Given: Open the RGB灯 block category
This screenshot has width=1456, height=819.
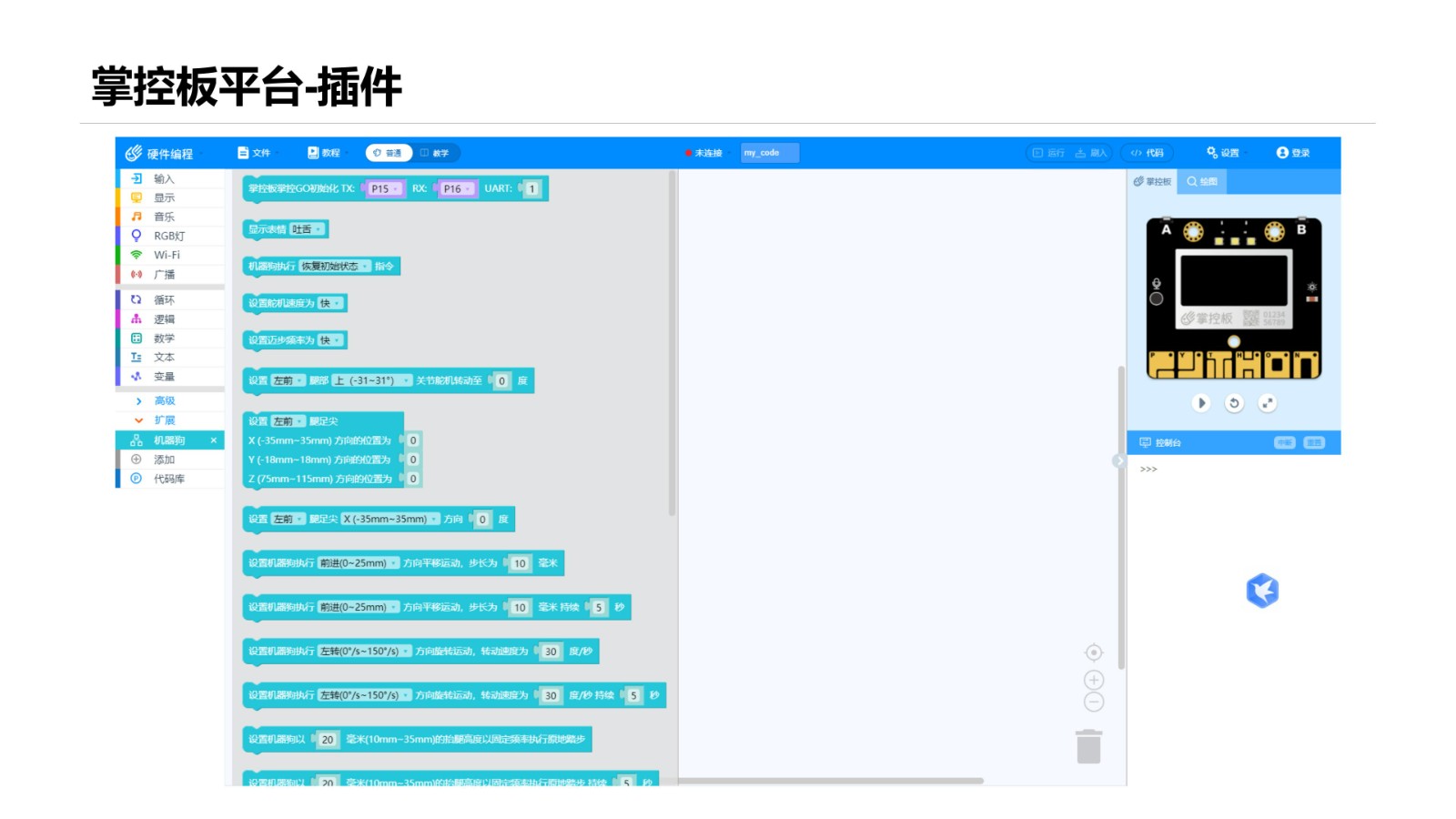Looking at the screenshot, I should (x=170, y=236).
